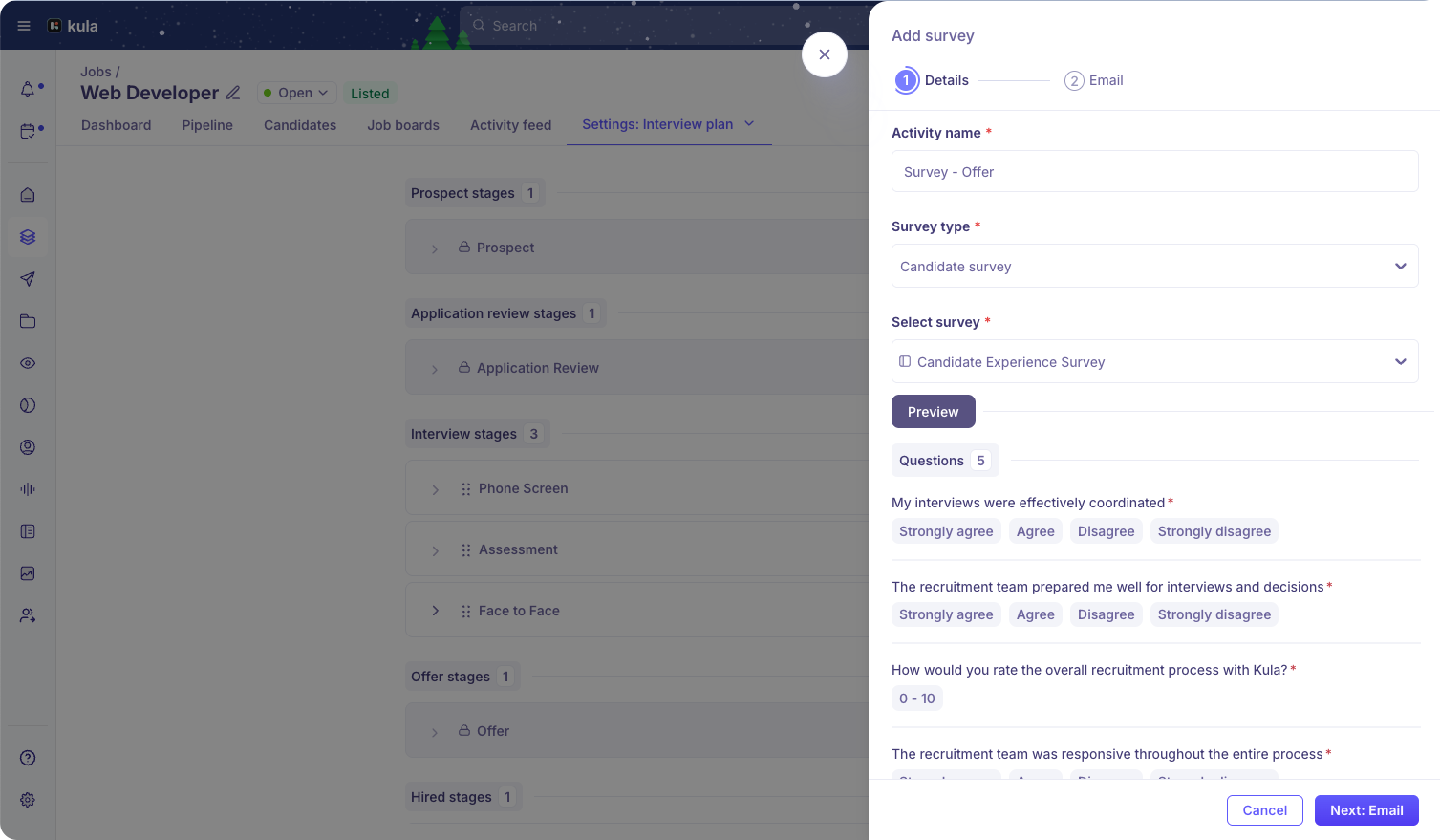The height and width of the screenshot is (840, 1440).
Task: Select the Home icon in the sidebar
Action: click(27, 194)
